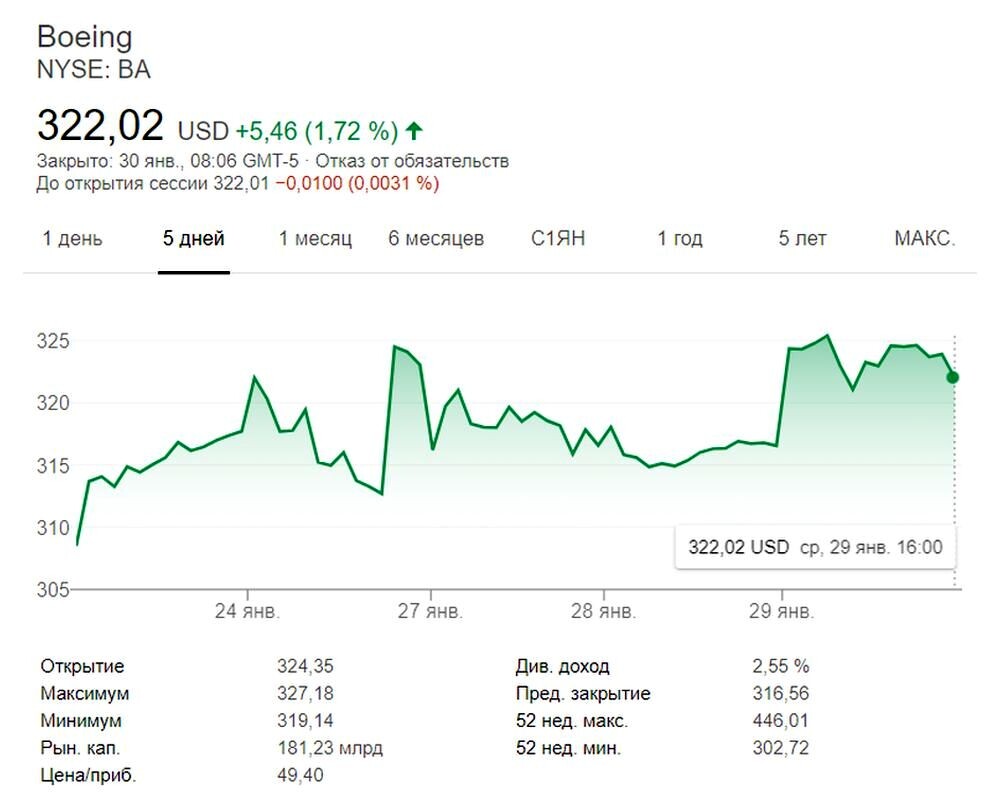Click the USD currency label
This screenshot has width=1000, height=800.
click(203, 131)
